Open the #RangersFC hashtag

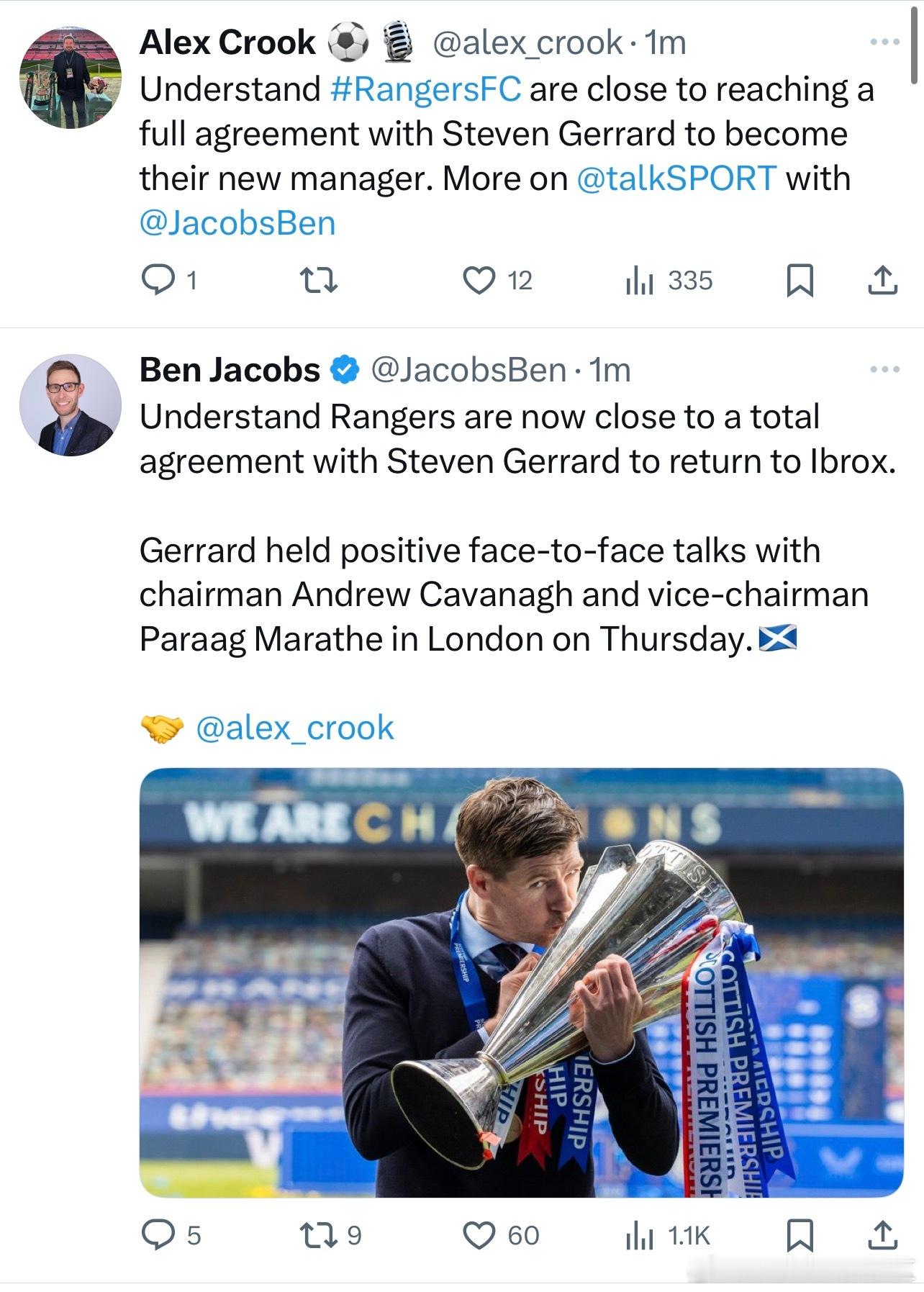tap(426, 89)
